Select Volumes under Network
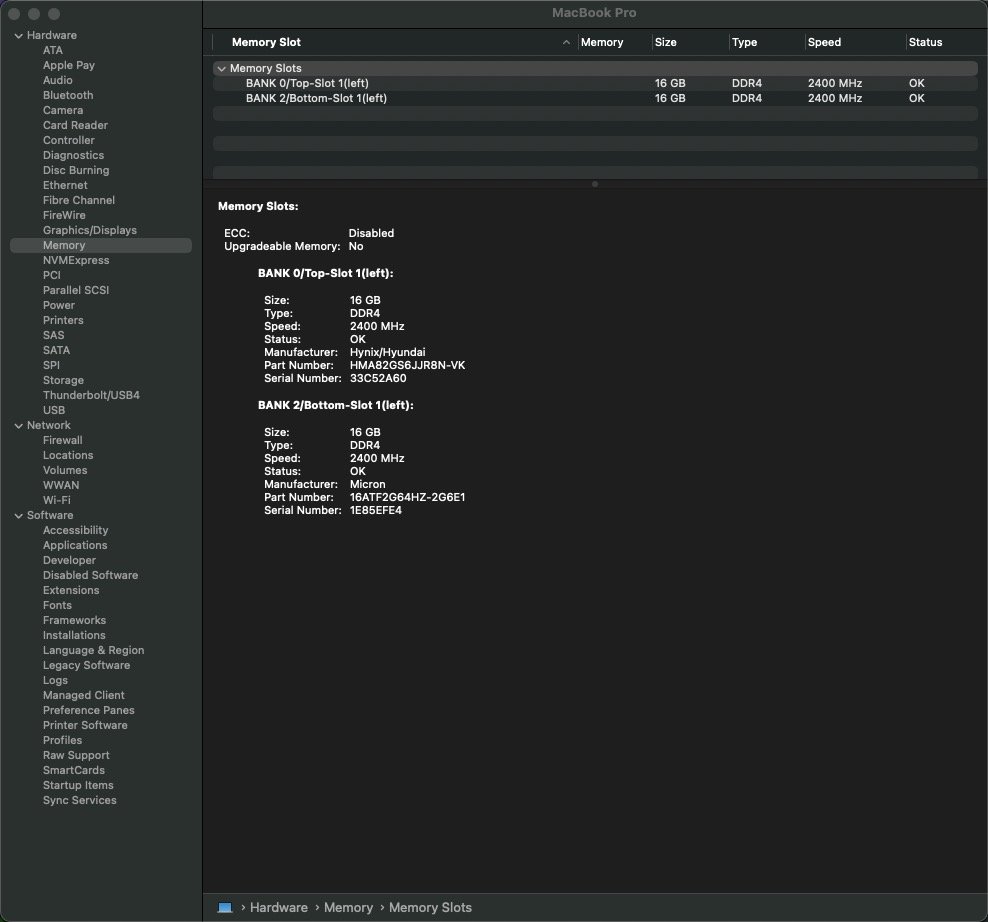The height and width of the screenshot is (922, 988). [x=65, y=470]
